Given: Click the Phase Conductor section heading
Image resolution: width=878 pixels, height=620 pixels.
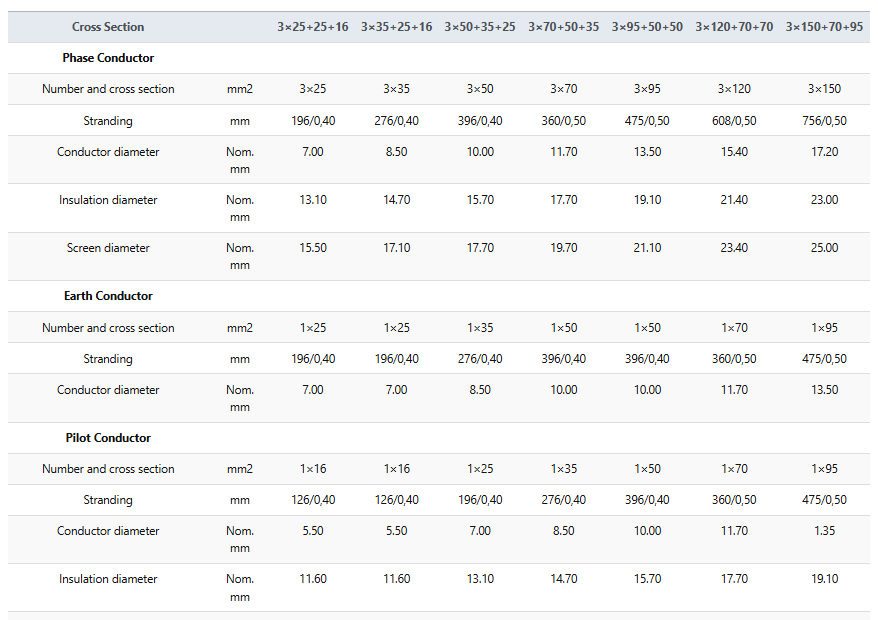Looking at the screenshot, I should click(x=108, y=58).
